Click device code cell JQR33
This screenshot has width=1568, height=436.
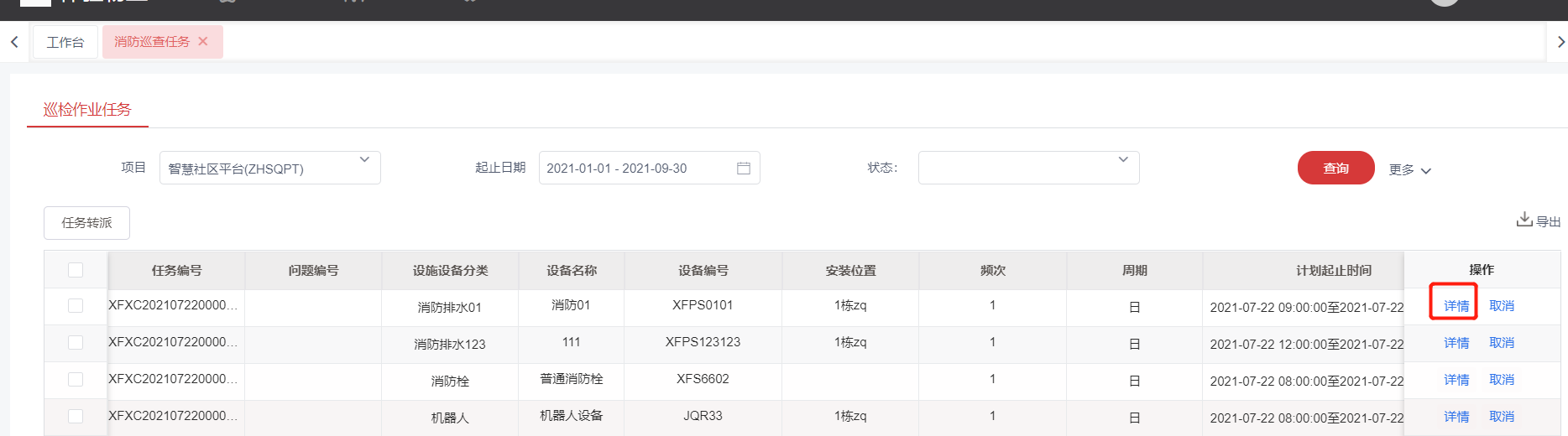[x=703, y=416]
